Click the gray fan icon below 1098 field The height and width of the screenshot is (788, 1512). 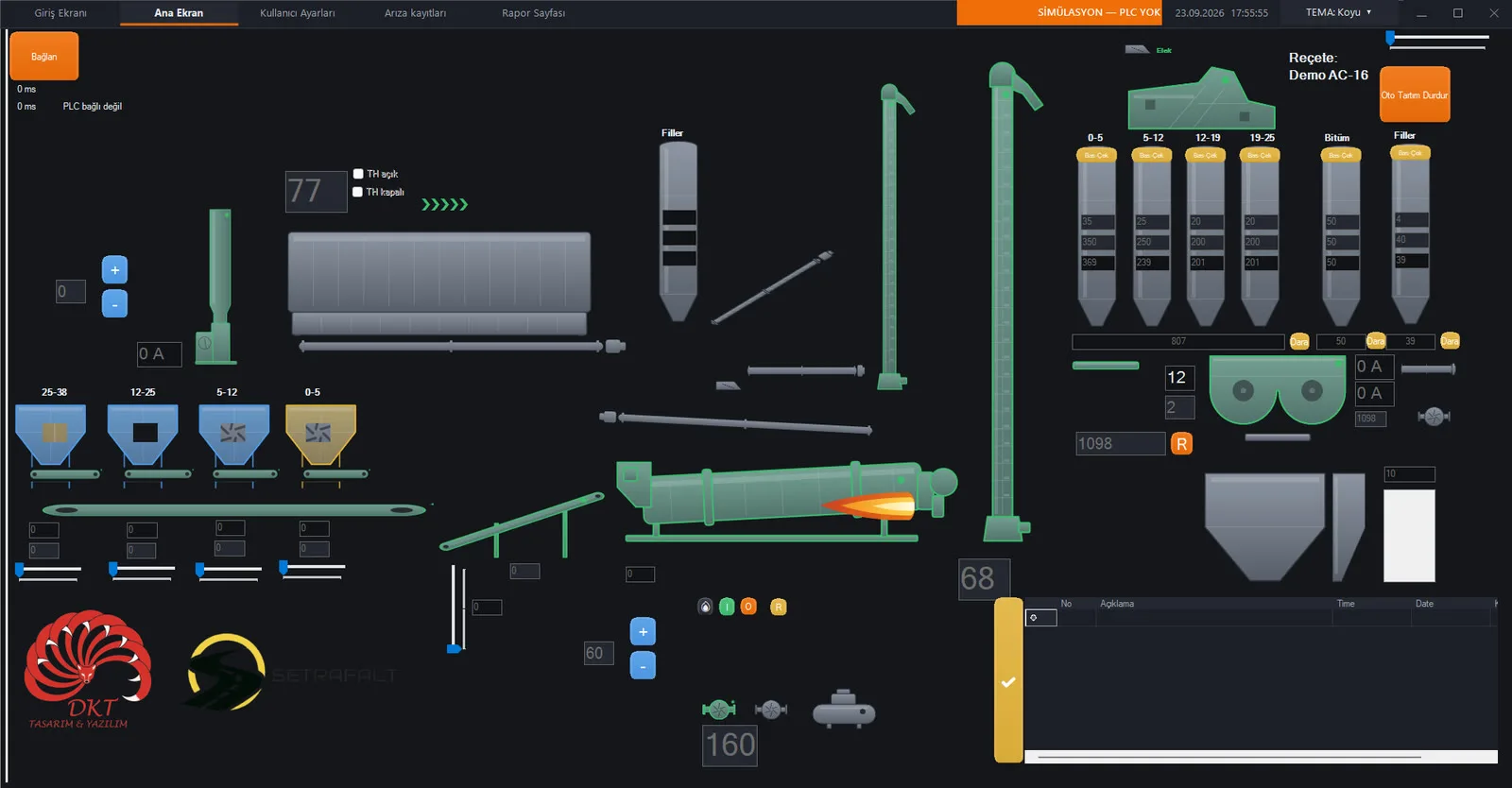tap(1434, 416)
